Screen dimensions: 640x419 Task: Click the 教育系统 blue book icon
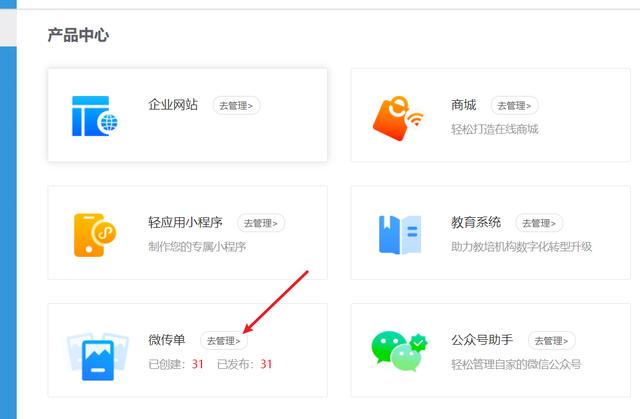(400, 235)
